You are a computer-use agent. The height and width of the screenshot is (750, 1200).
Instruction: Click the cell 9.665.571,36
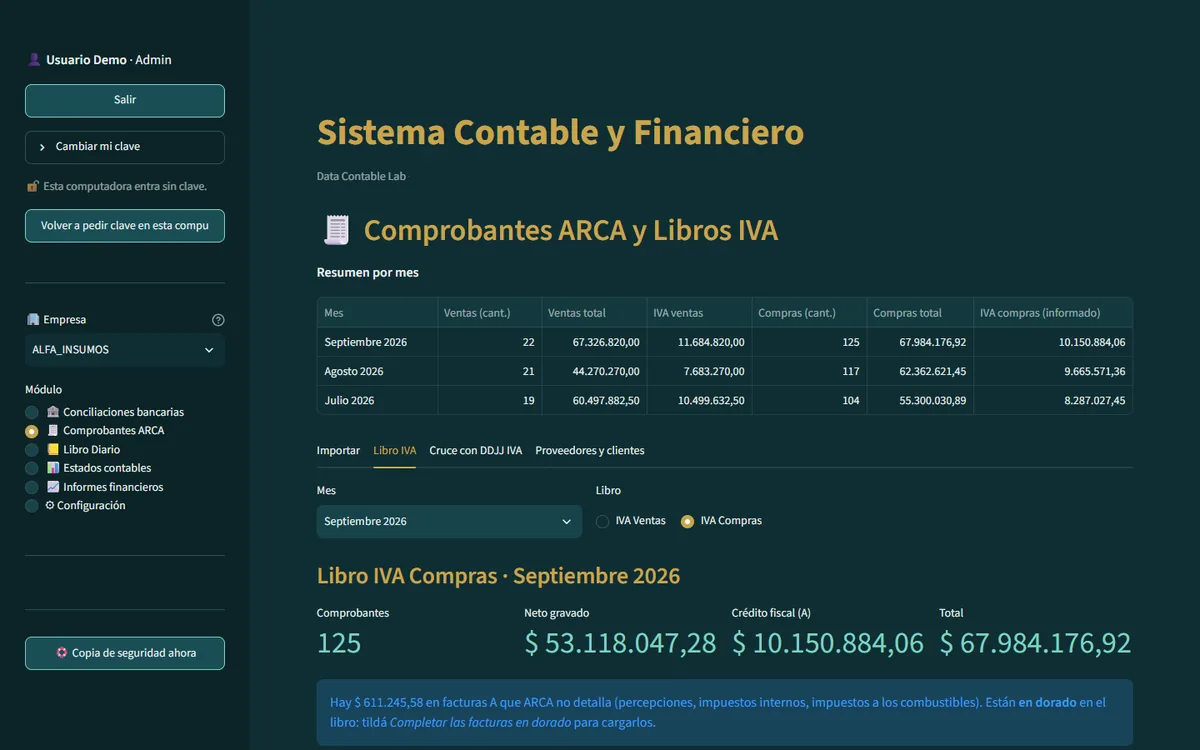pos(1053,371)
